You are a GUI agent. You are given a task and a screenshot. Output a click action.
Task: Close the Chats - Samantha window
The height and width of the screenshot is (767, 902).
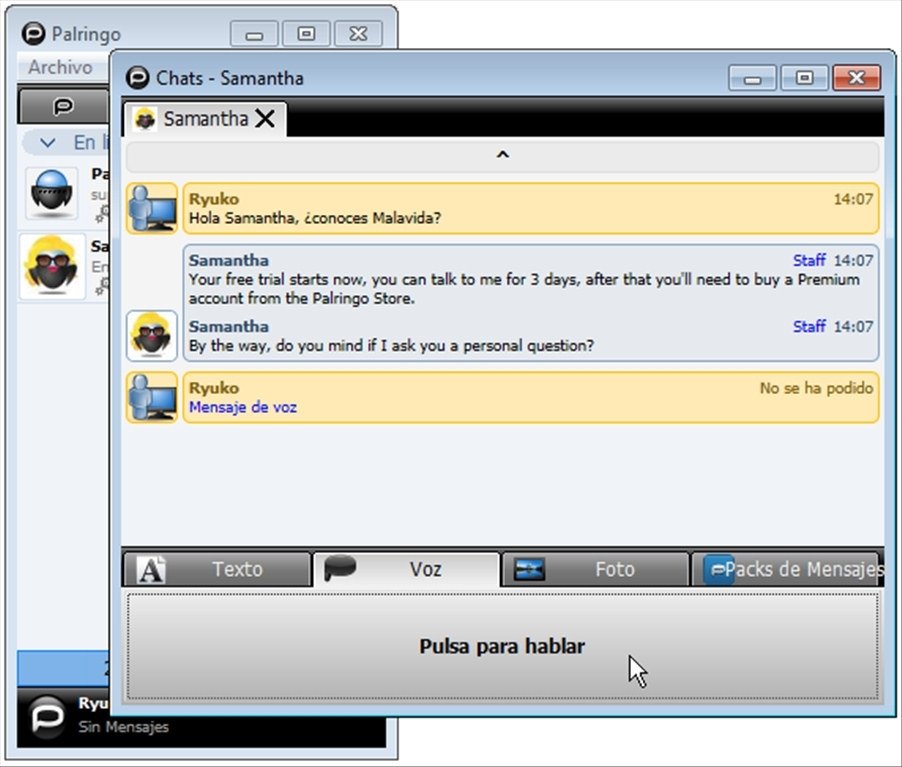[857, 78]
